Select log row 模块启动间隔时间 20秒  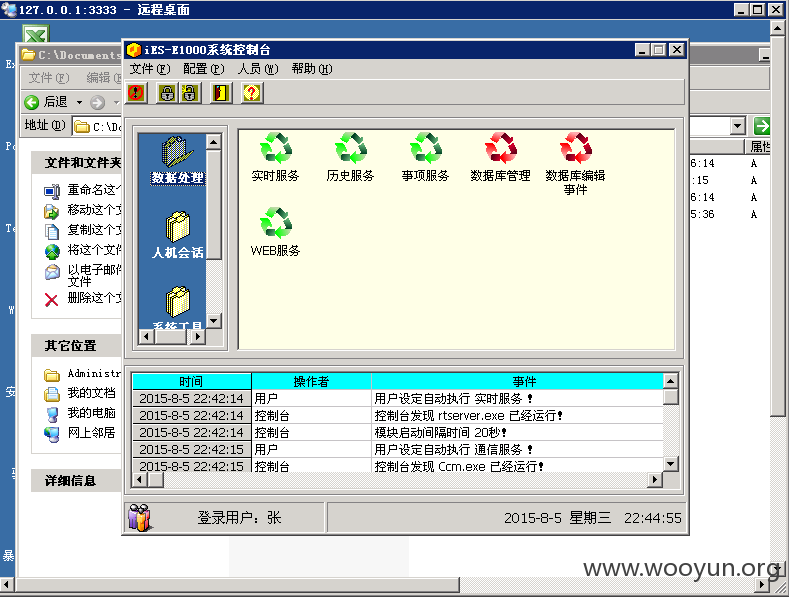click(x=398, y=432)
